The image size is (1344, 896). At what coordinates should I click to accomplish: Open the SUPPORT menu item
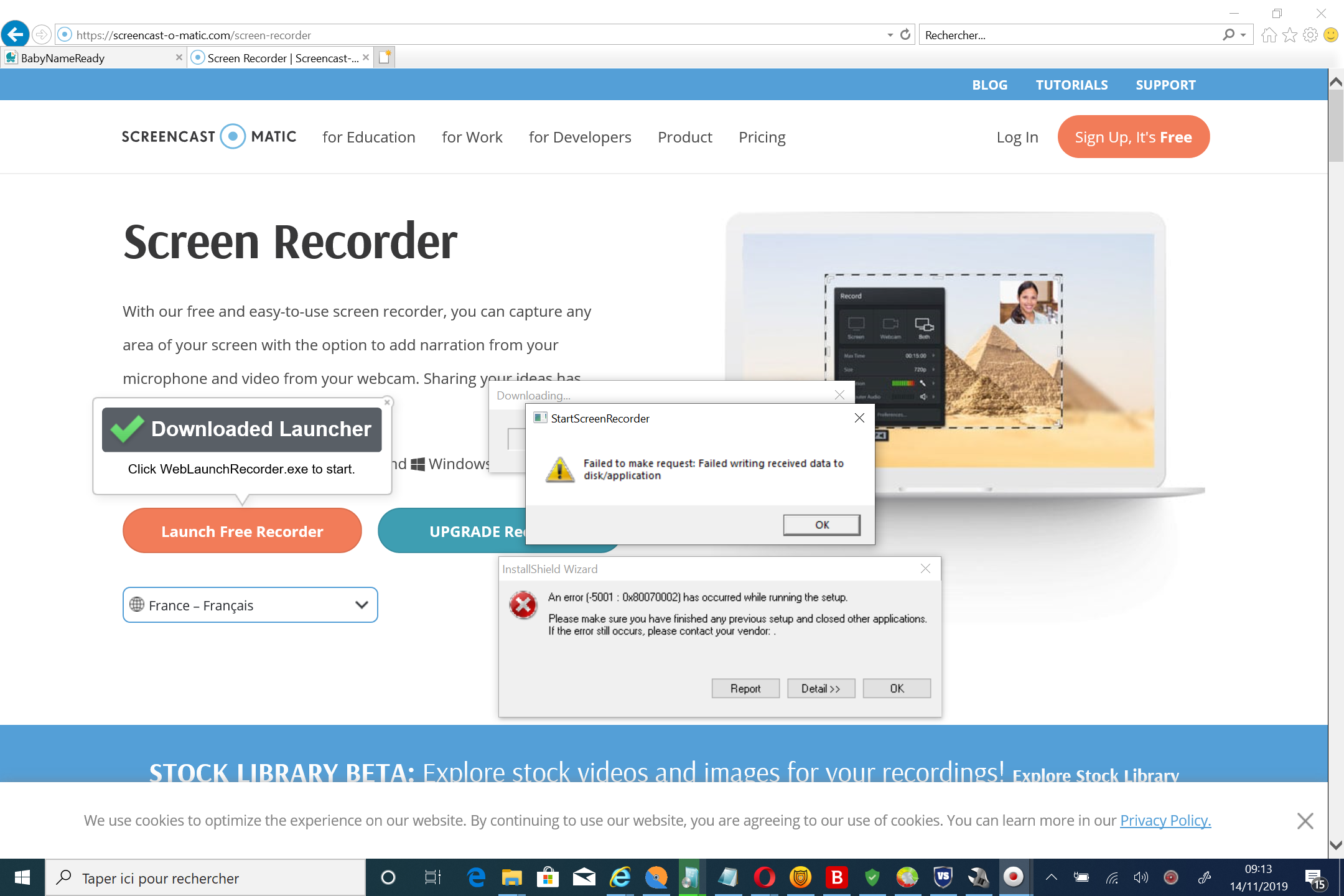1165,85
